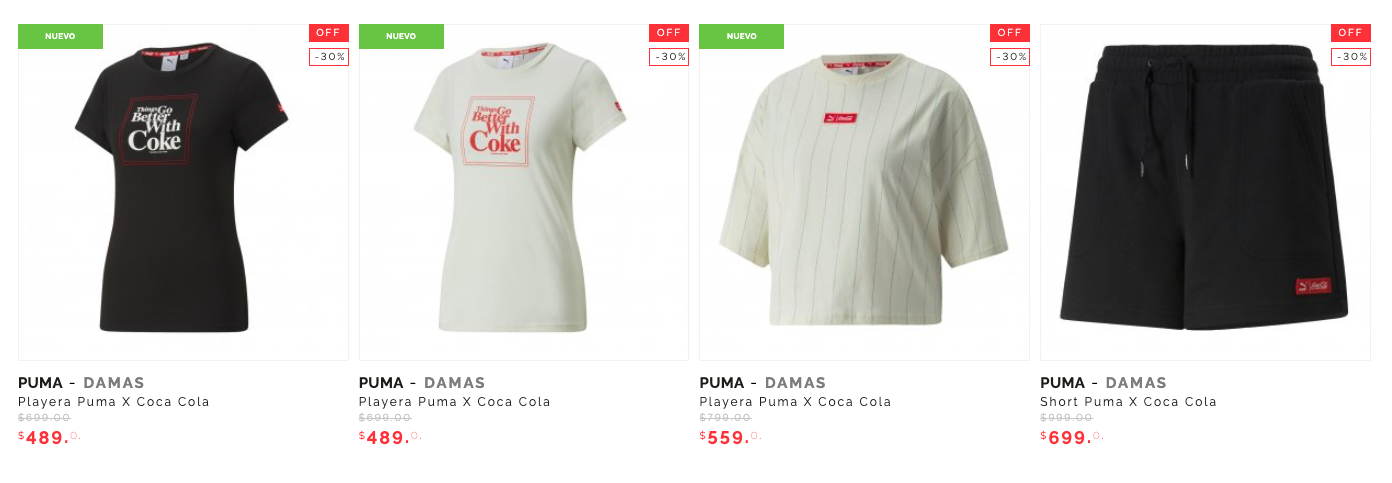
Task: Click the NUEVO badge on the black t-shirt
Action: click(x=60, y=36)
